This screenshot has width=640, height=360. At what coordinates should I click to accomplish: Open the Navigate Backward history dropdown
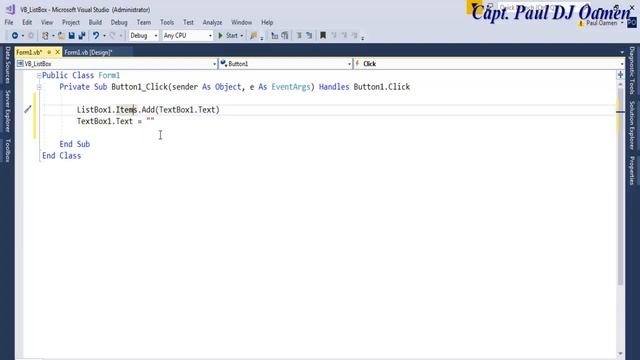point(22,36)
